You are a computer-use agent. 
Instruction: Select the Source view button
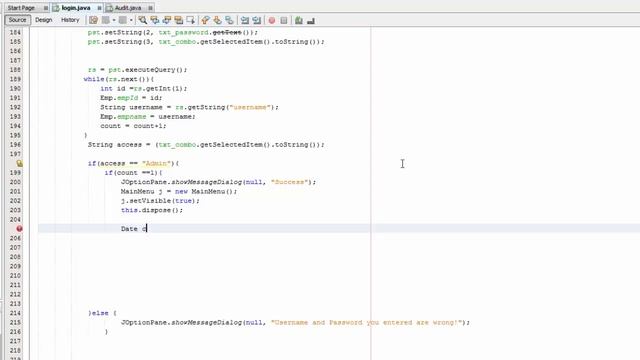point(17,20)
